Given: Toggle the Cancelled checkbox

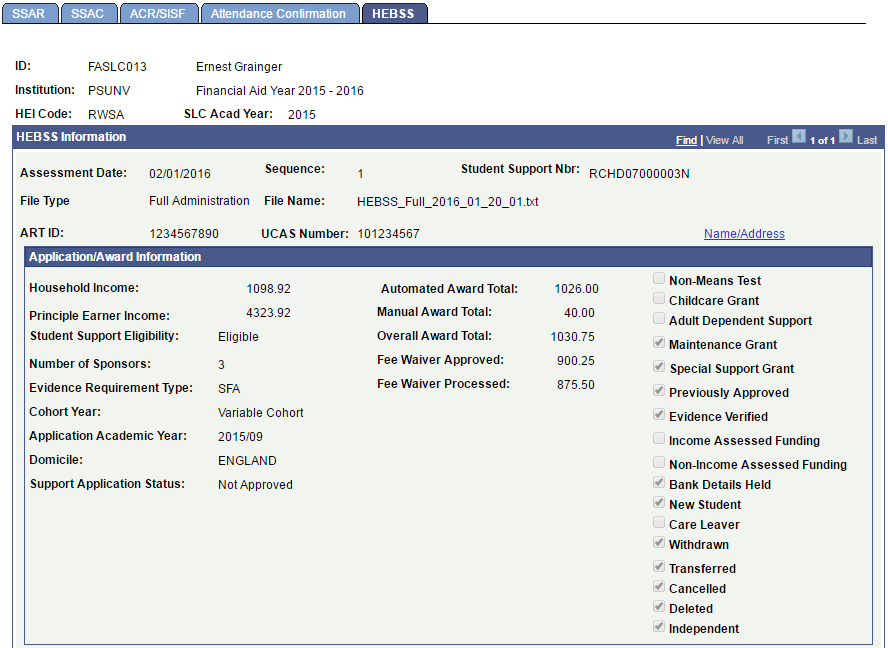Looking at the screenshot, I should (659, 586).
